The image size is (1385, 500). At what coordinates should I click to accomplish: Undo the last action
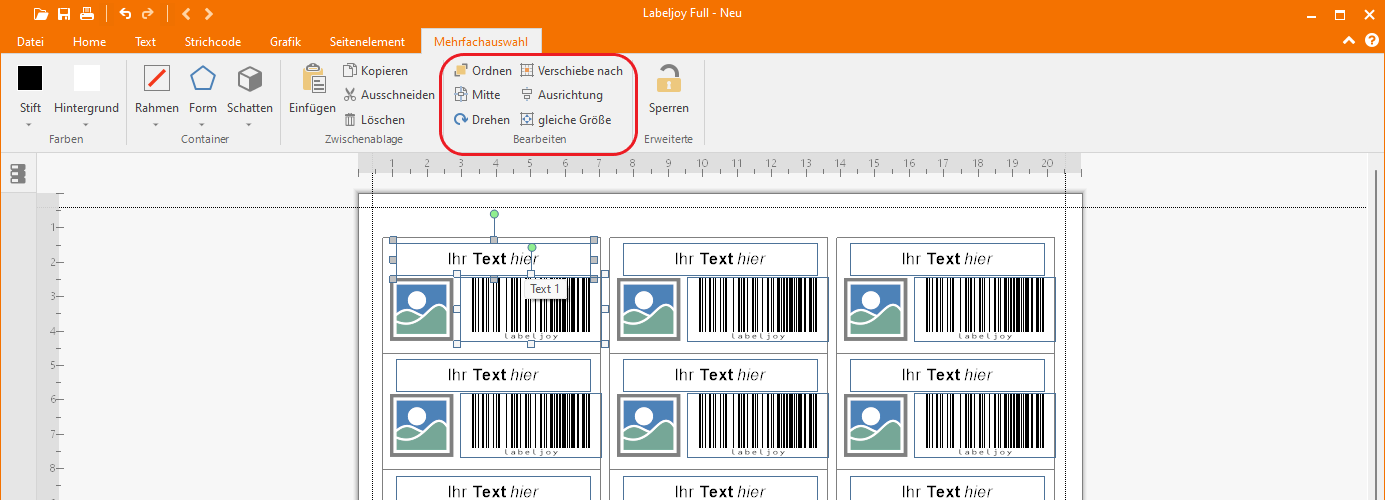pyautogui.click(x=125, y=14)
